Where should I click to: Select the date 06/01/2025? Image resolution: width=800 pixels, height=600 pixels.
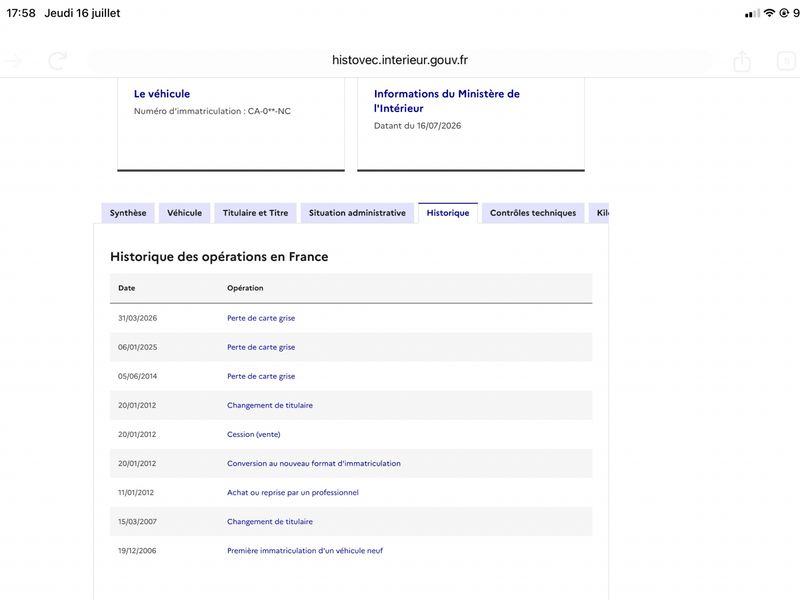point(137,347)
